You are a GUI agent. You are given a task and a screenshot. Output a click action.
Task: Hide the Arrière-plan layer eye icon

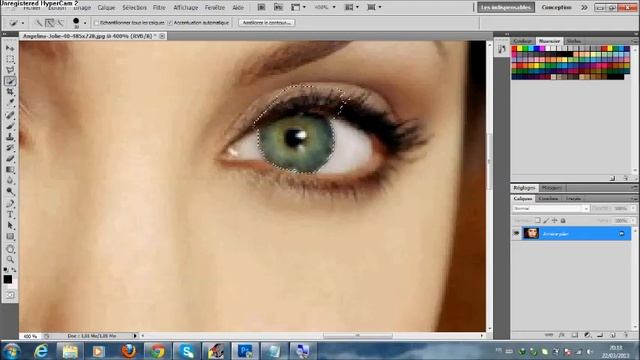click(x=516, y=233)
